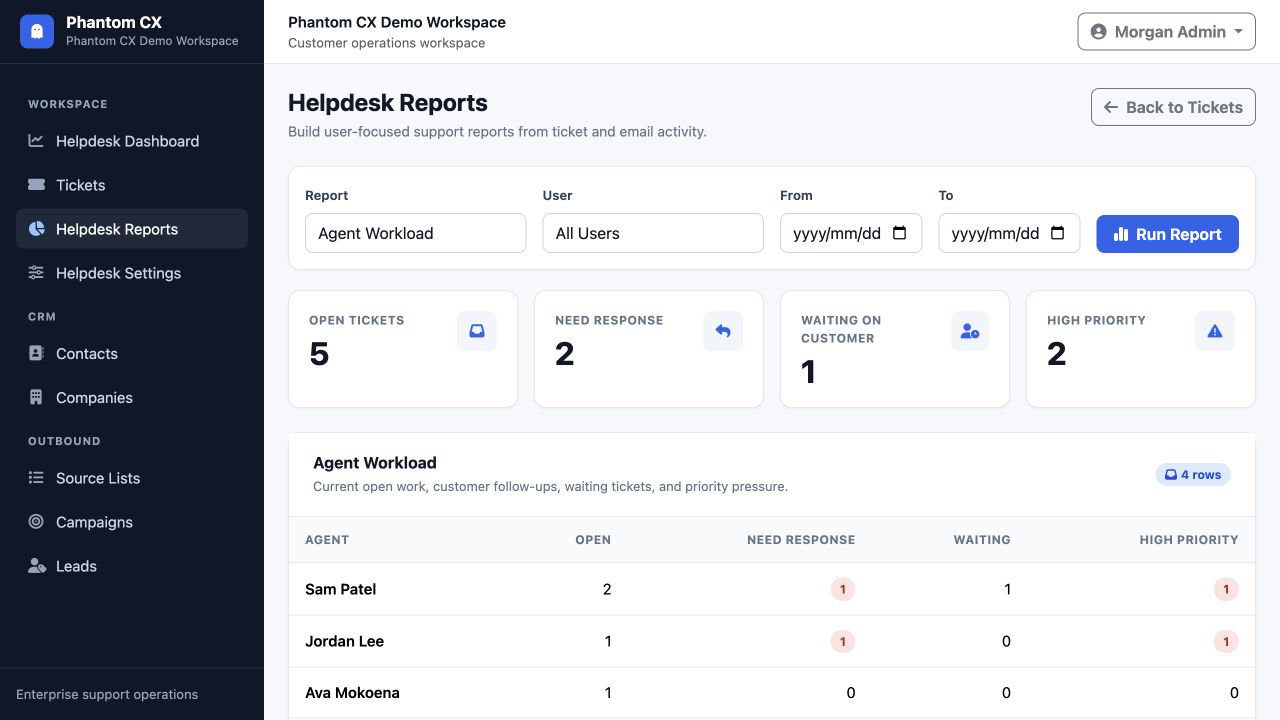Click the NEED RESPONSE column header

801,540
